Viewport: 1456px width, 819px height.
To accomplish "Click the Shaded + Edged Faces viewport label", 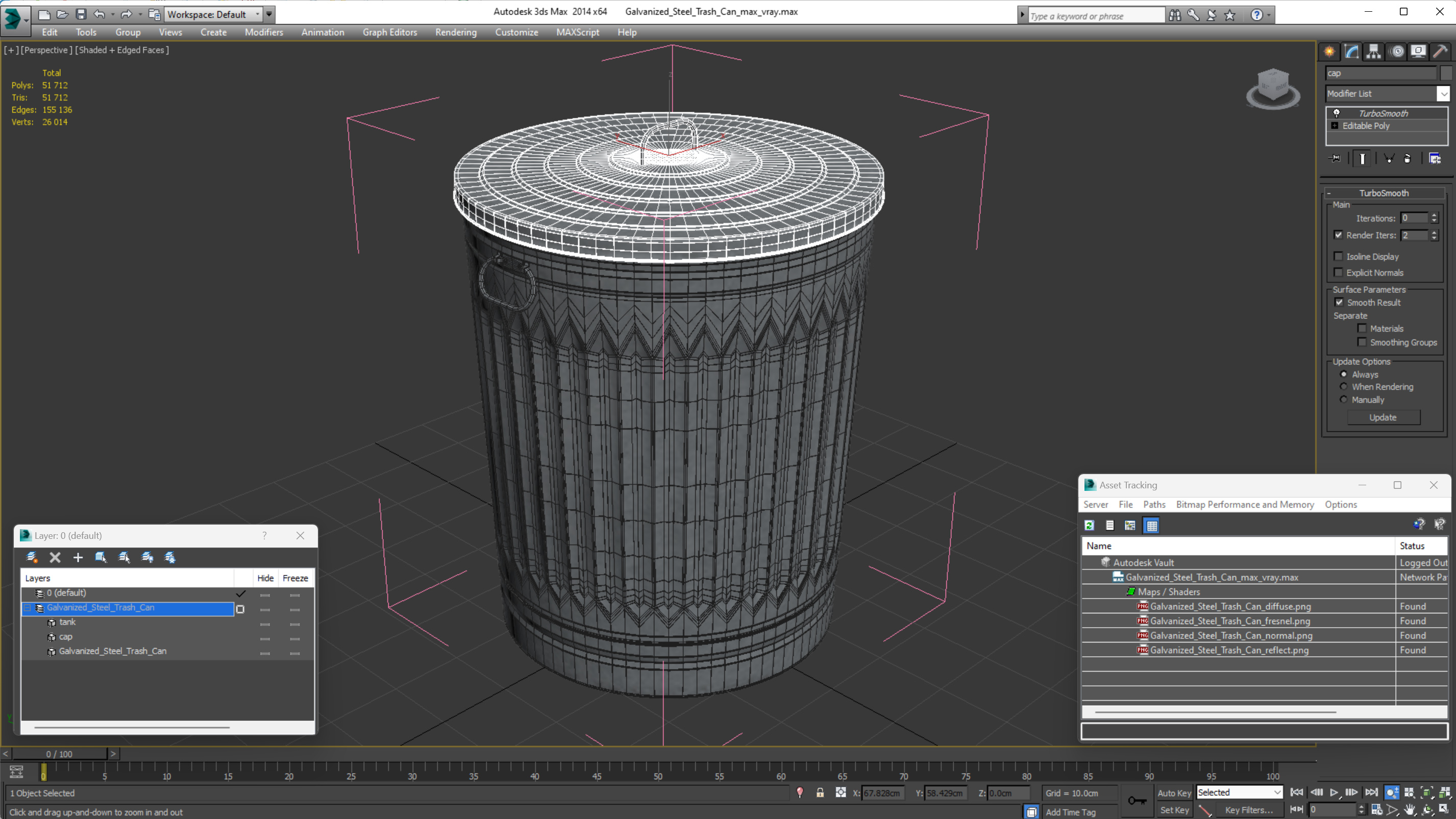I will click(x=122, y=51).
